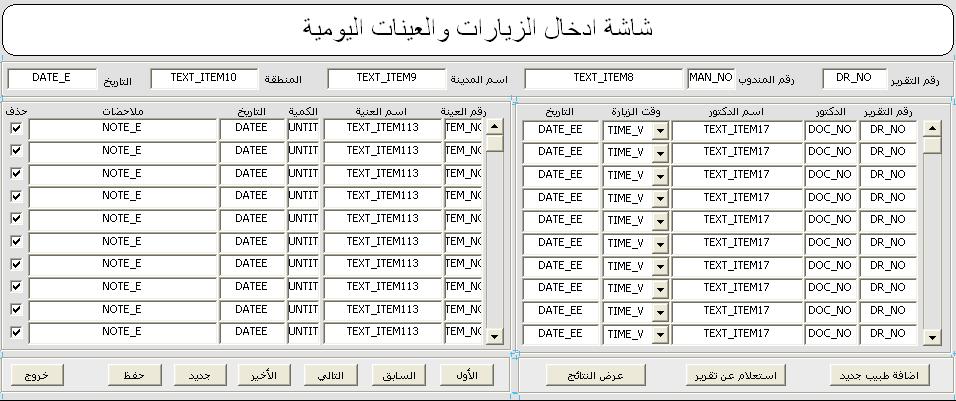The height and width of the screenshot is (401, 956).
Task: Toggle the last row's حذف checkbox
Action: (15, 332)
